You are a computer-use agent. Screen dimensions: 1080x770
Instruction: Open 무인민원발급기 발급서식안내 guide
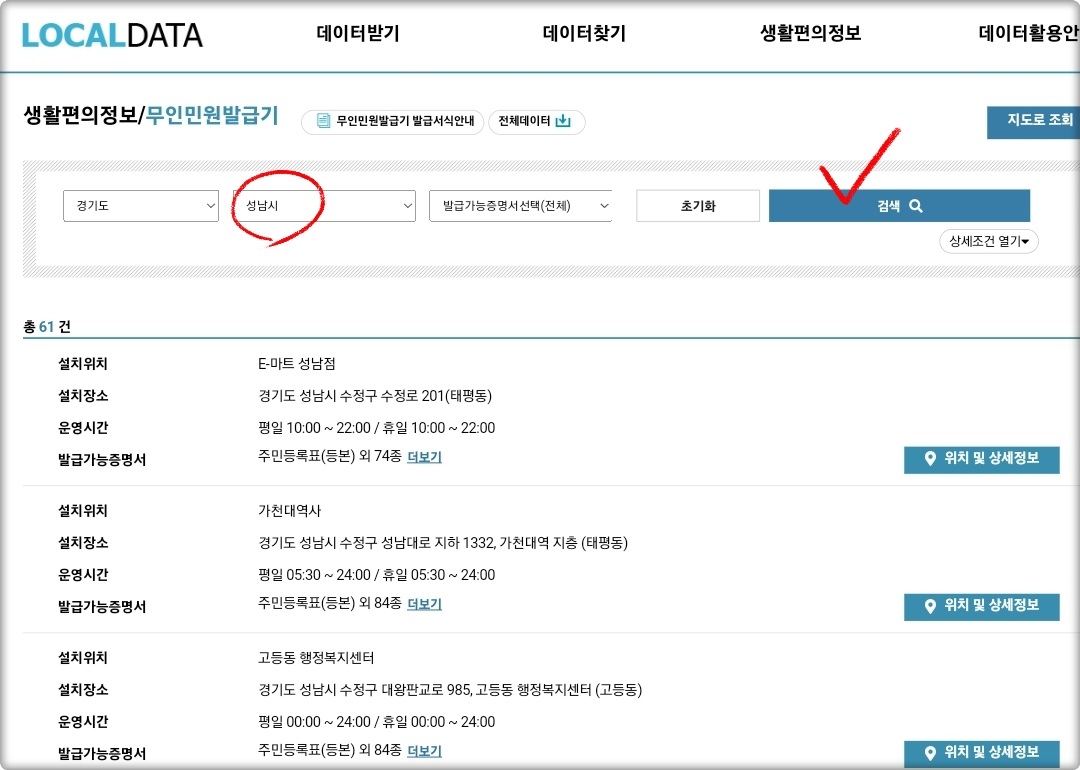coord(393,121)
